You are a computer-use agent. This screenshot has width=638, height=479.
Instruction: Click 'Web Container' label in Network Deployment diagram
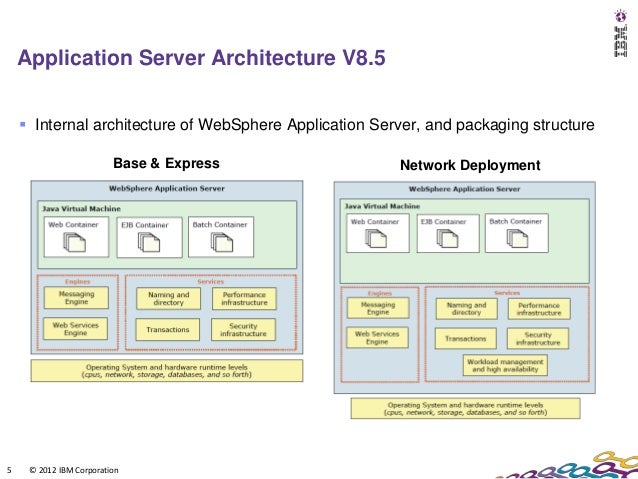(375, 222)
